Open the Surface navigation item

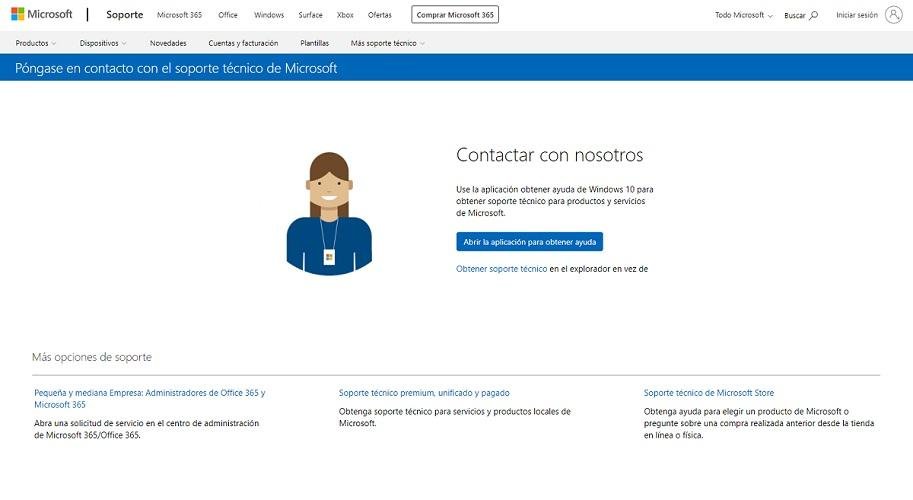(310, 15)
